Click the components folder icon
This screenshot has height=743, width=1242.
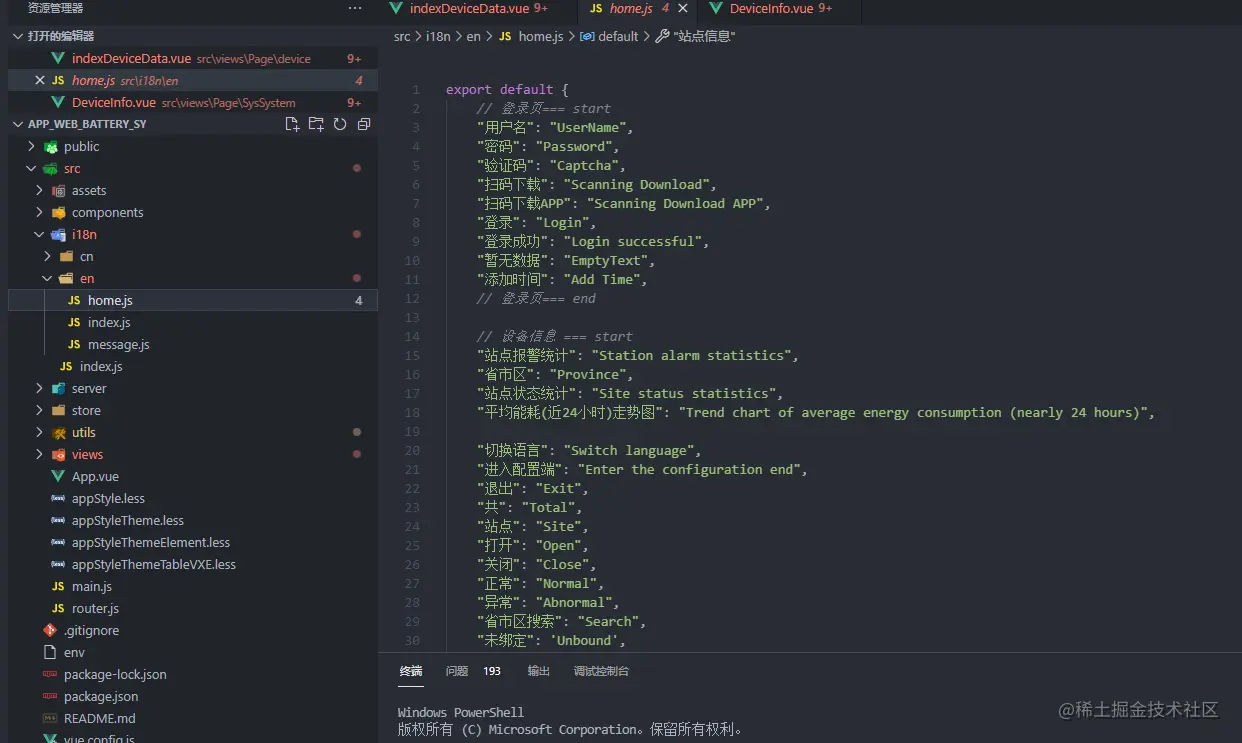pyautogui.click(x=59, y=212)
